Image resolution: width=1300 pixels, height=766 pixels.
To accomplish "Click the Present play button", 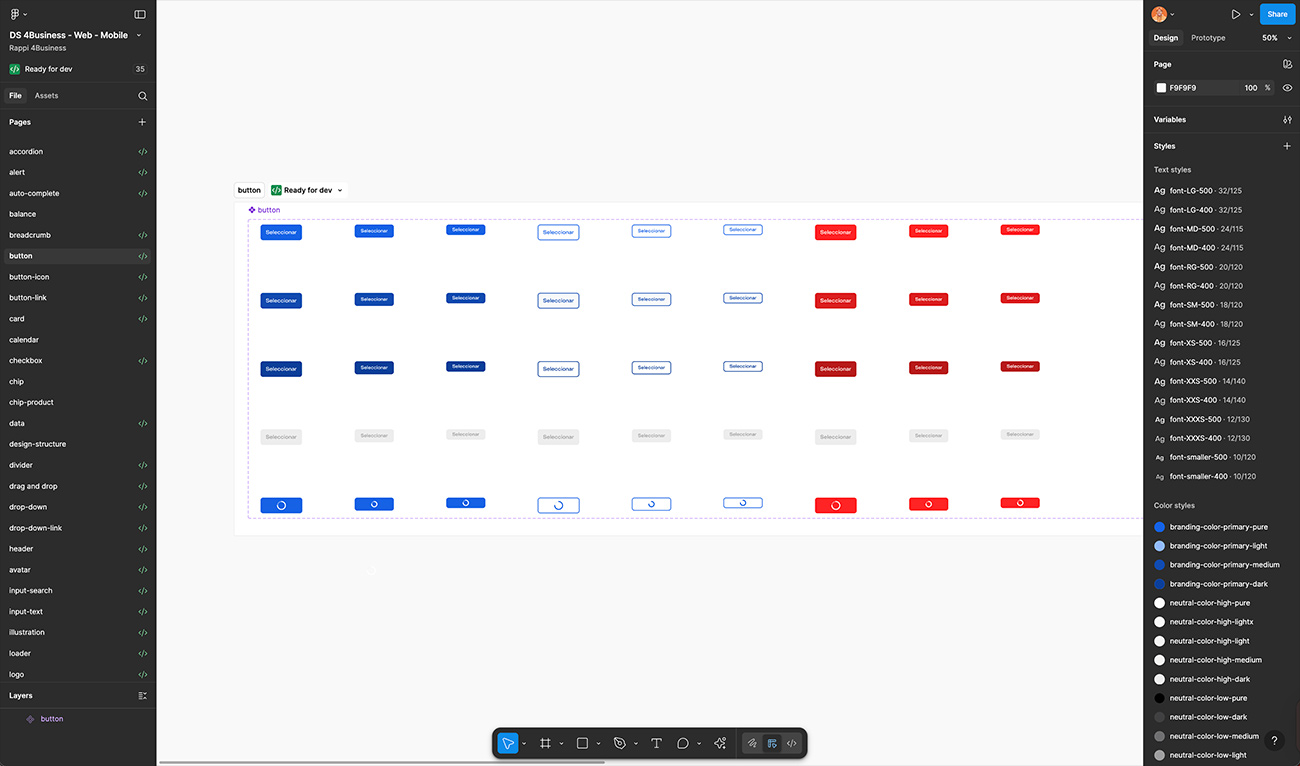I will [1236, 14].
